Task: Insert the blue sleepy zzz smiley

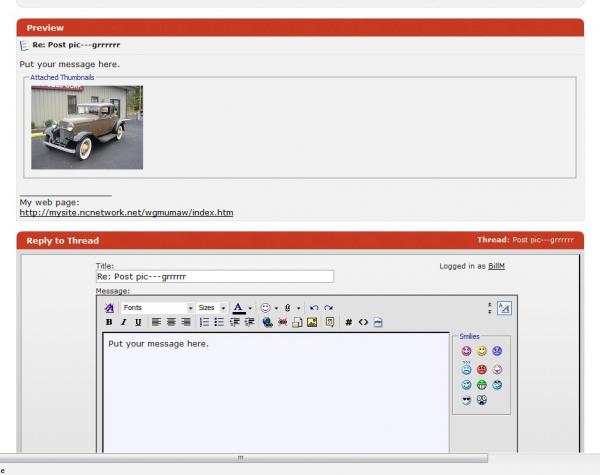Action: point(466,368)
